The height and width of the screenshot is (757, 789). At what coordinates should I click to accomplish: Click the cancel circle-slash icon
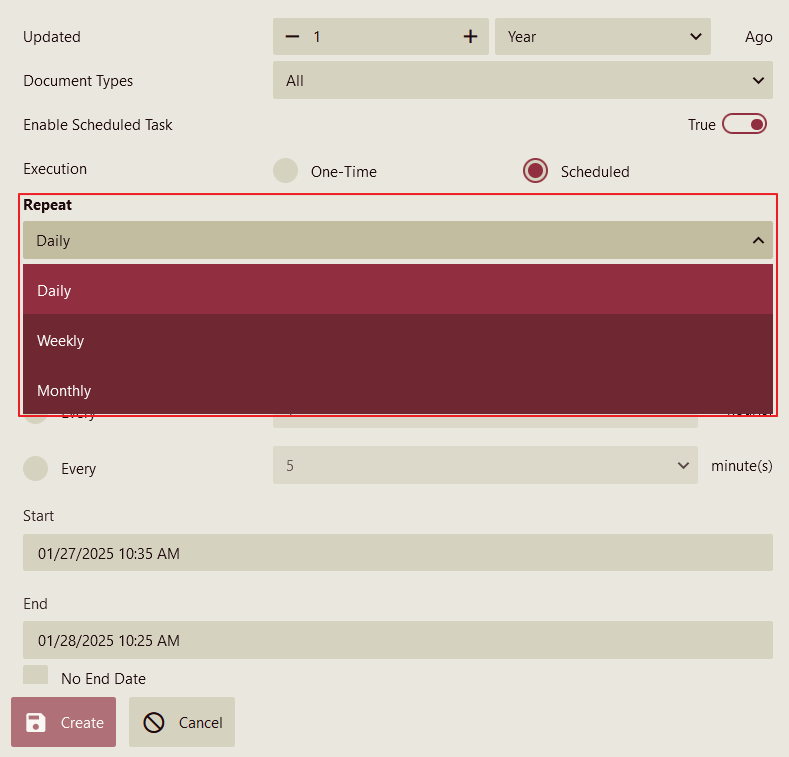[x=154, y=722]
